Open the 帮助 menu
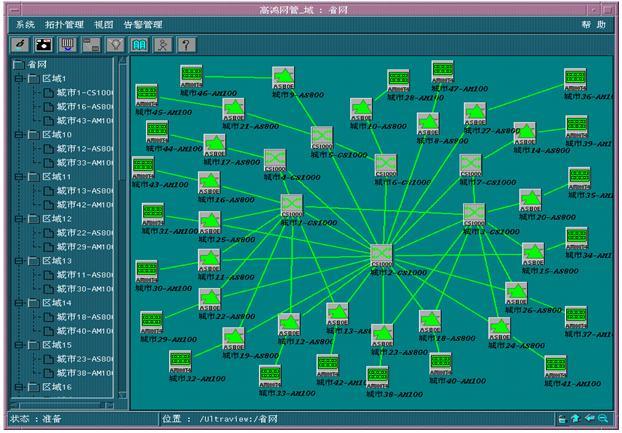The height and width of the screenshot is (433, 622). 593,24
